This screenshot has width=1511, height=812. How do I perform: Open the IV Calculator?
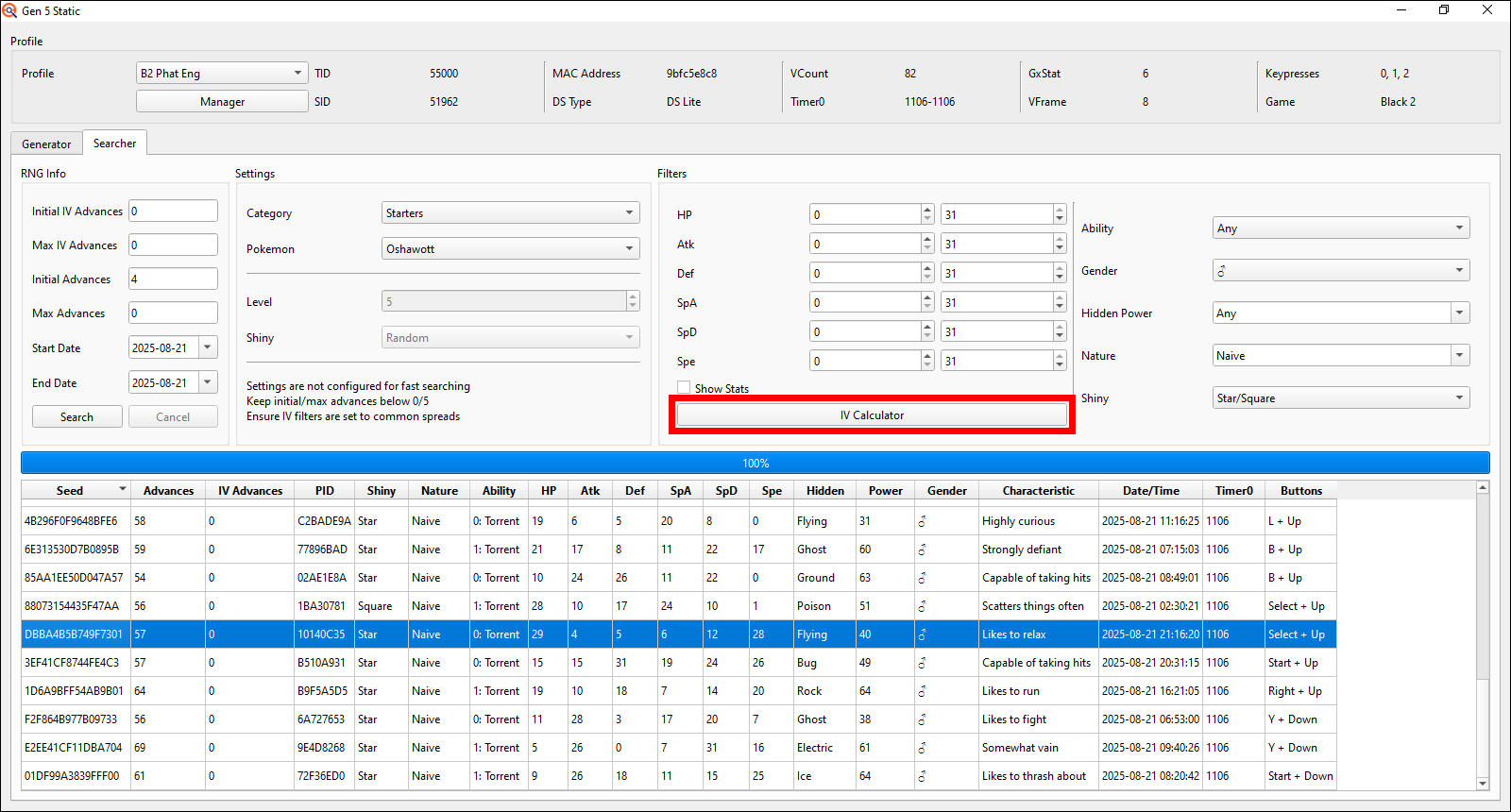coord(872,415)
